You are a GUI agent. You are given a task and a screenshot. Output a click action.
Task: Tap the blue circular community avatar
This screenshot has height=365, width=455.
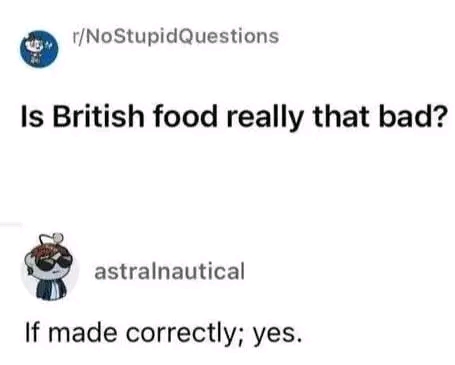coord(39,49)
